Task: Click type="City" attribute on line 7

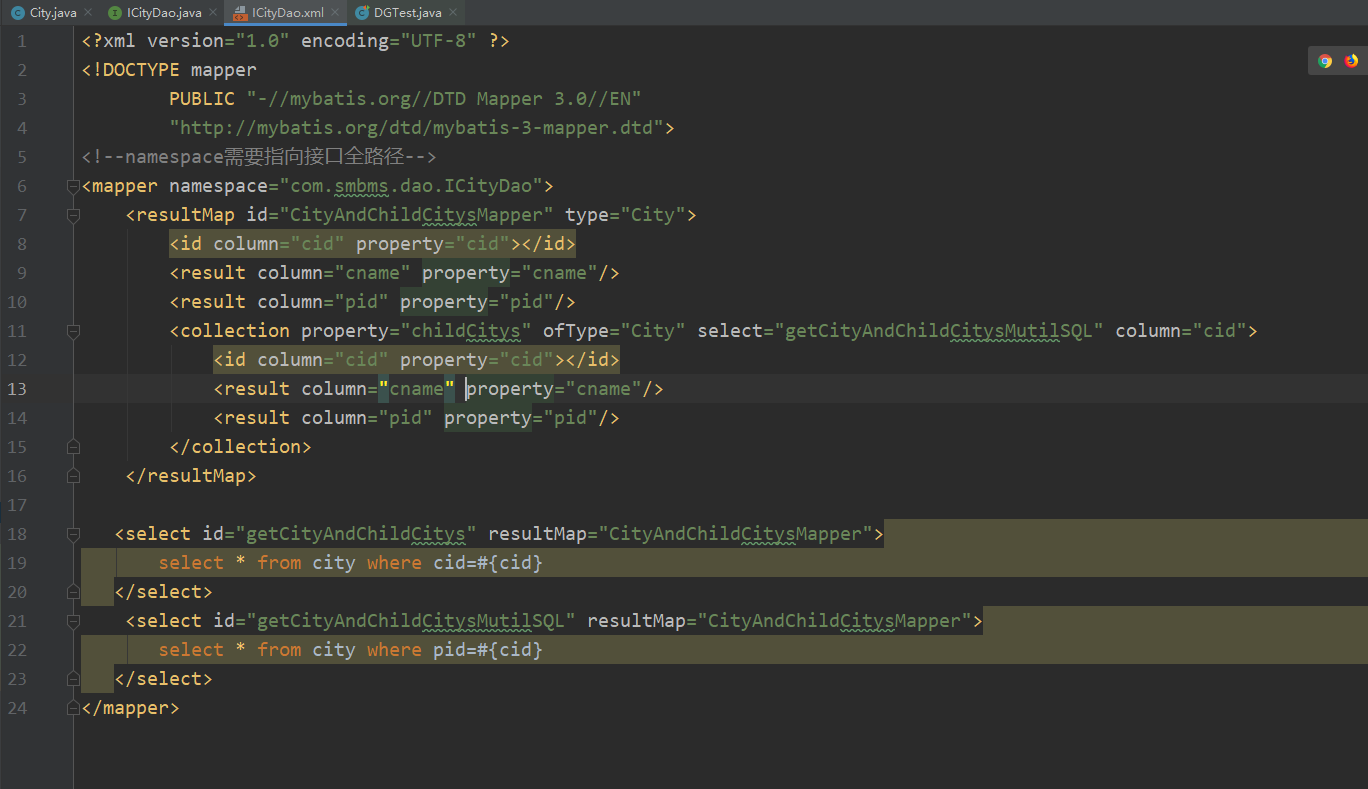Action: [x=625, y=215]
